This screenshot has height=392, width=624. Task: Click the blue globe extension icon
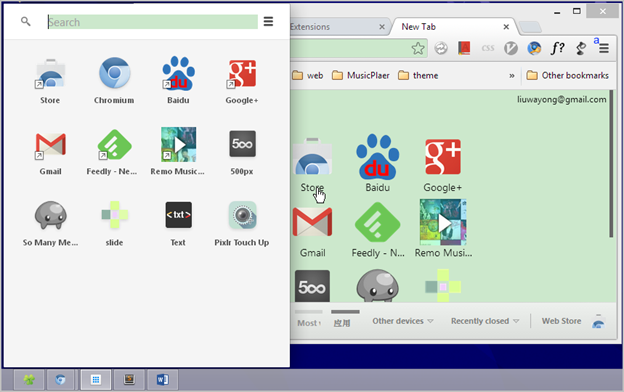[534, 49]
